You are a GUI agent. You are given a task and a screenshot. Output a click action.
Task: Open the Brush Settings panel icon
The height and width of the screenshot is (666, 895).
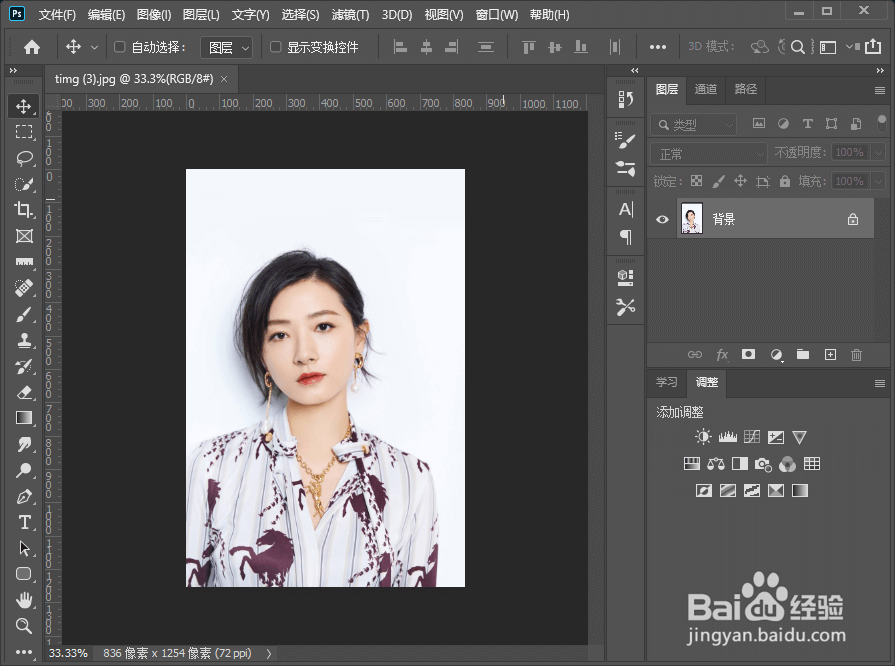626,140
